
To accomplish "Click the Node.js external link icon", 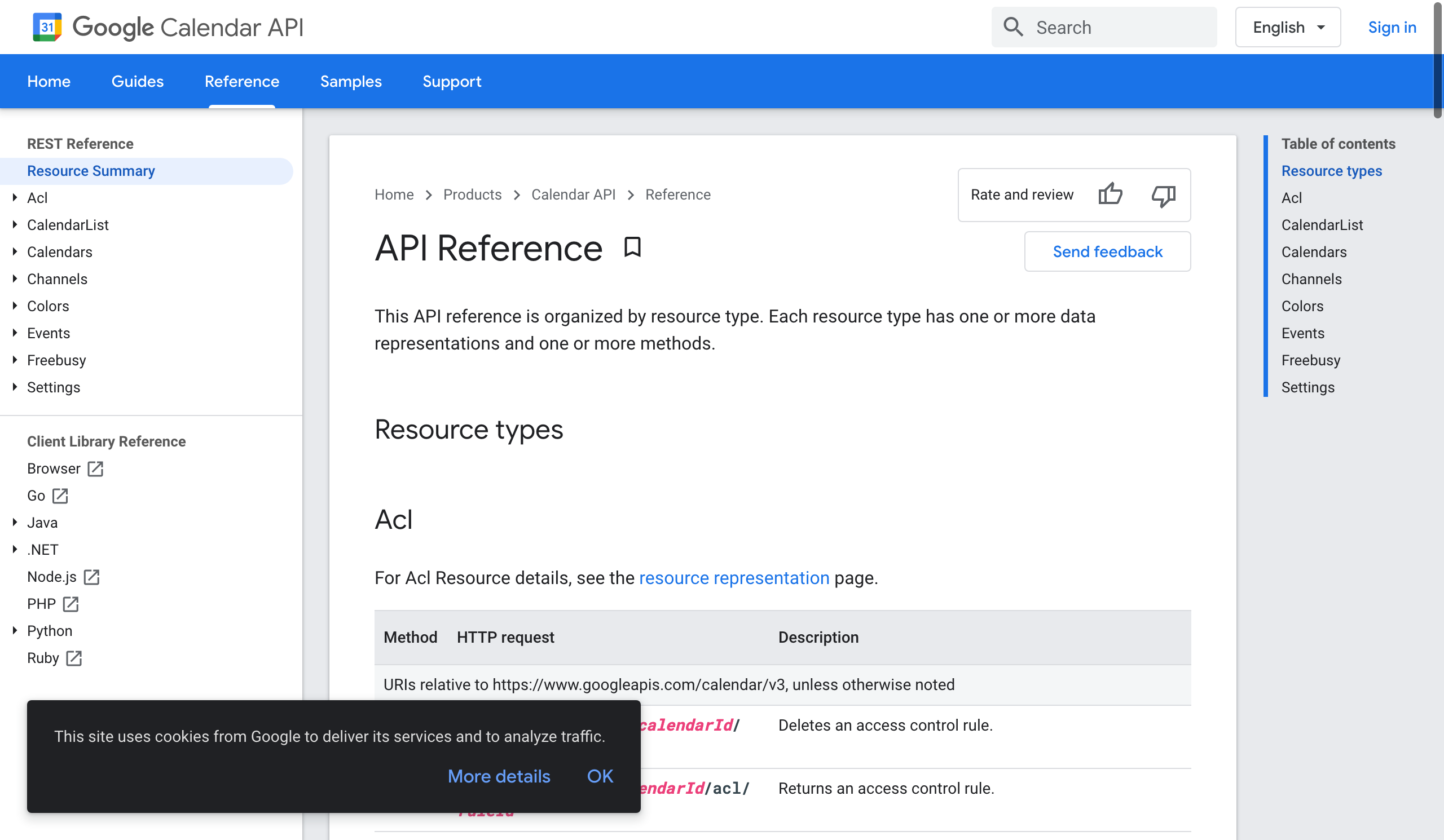I will pyautogui.click(x=92, y=577).
